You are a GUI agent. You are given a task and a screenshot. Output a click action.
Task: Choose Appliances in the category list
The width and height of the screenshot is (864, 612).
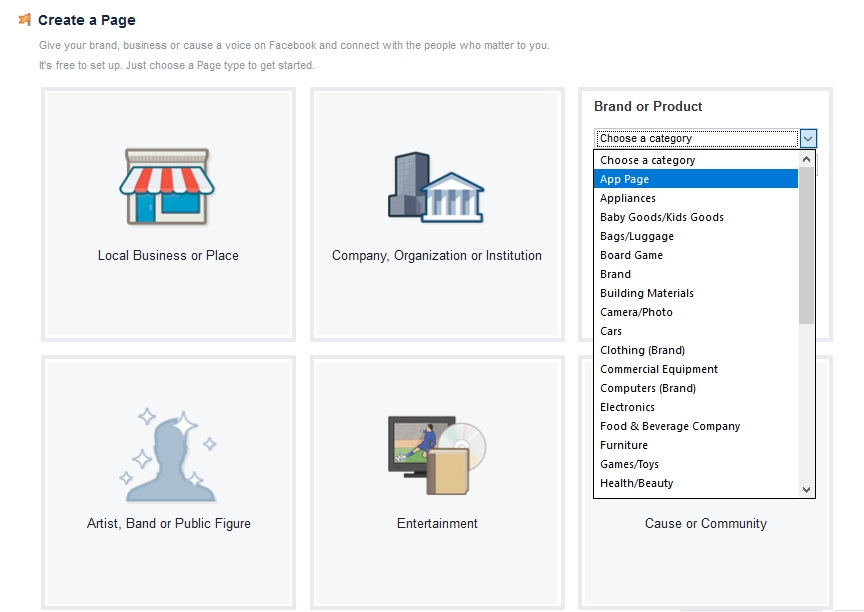[696, 198]
